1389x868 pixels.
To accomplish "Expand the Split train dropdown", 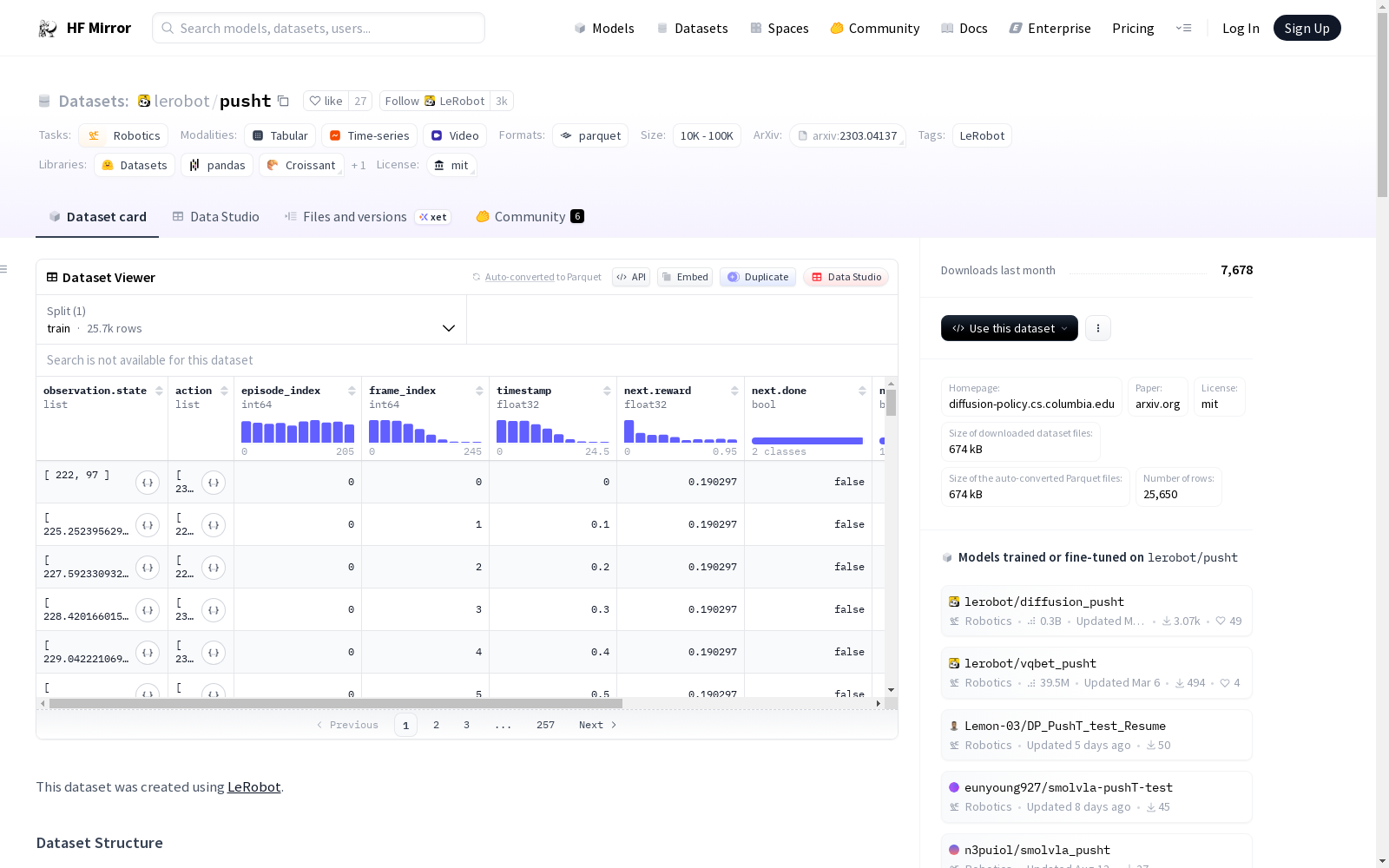I will [252, 319].
